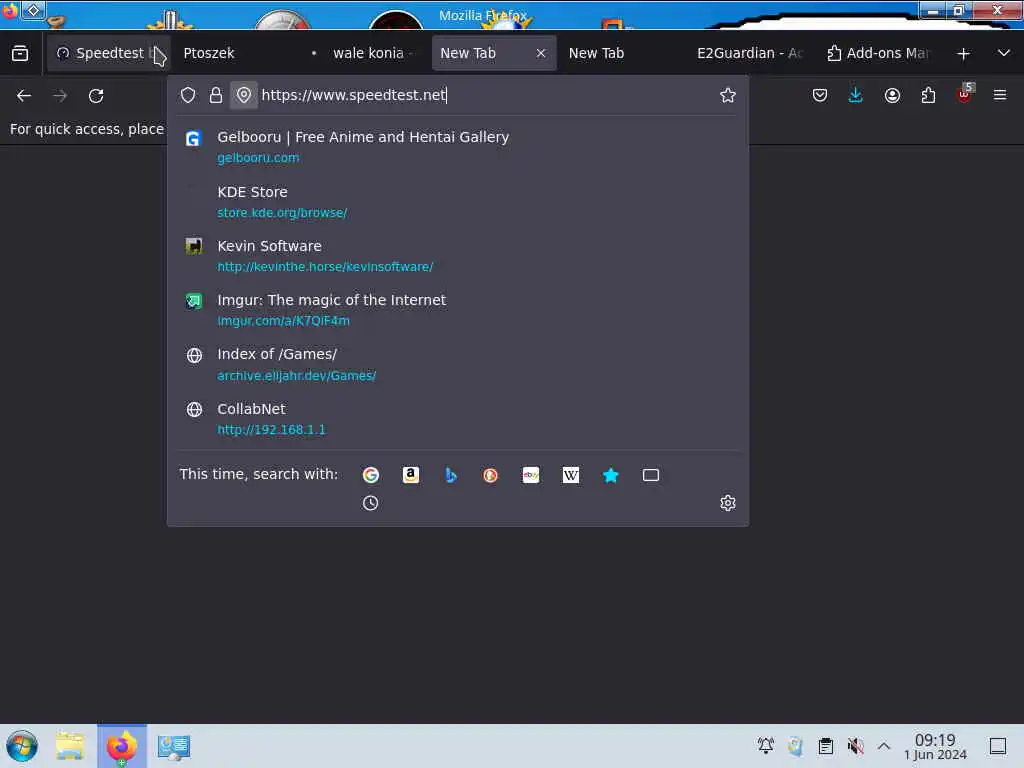This screenshot has height=768, width=1024.
Task: Open notifications bell in tray
Action: click(765, 745)
